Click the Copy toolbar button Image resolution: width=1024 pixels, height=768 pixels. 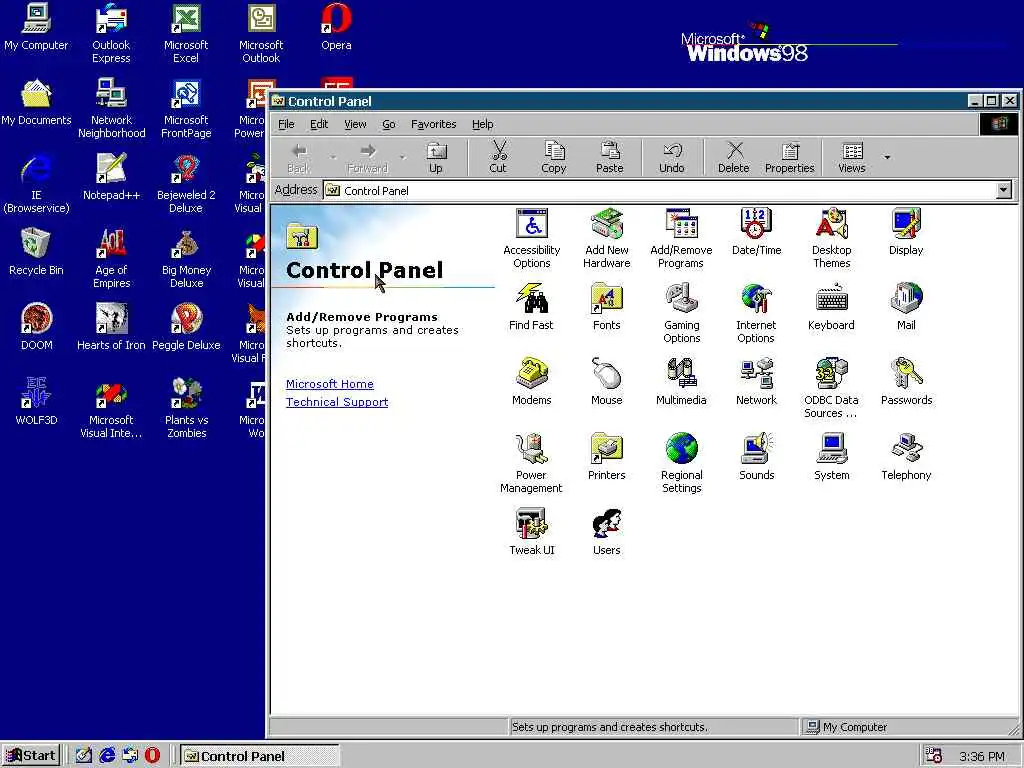tap(553, 158)
